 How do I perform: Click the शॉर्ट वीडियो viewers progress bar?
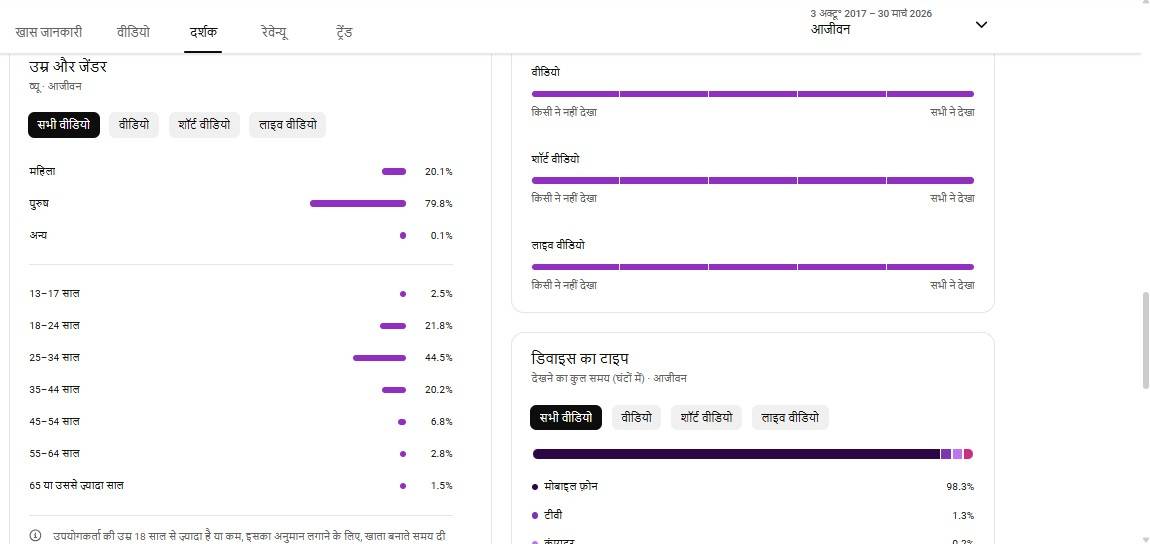click(x=752, y=180)
